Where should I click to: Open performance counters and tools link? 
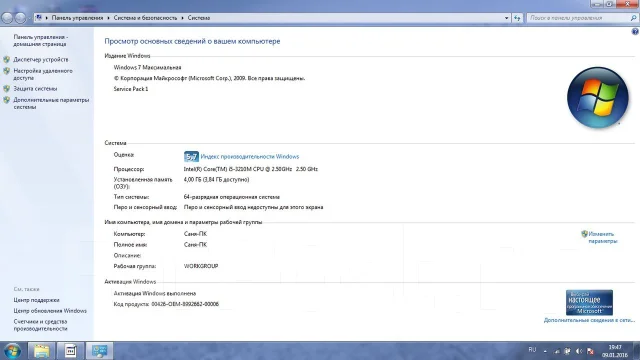coord(40,325)
